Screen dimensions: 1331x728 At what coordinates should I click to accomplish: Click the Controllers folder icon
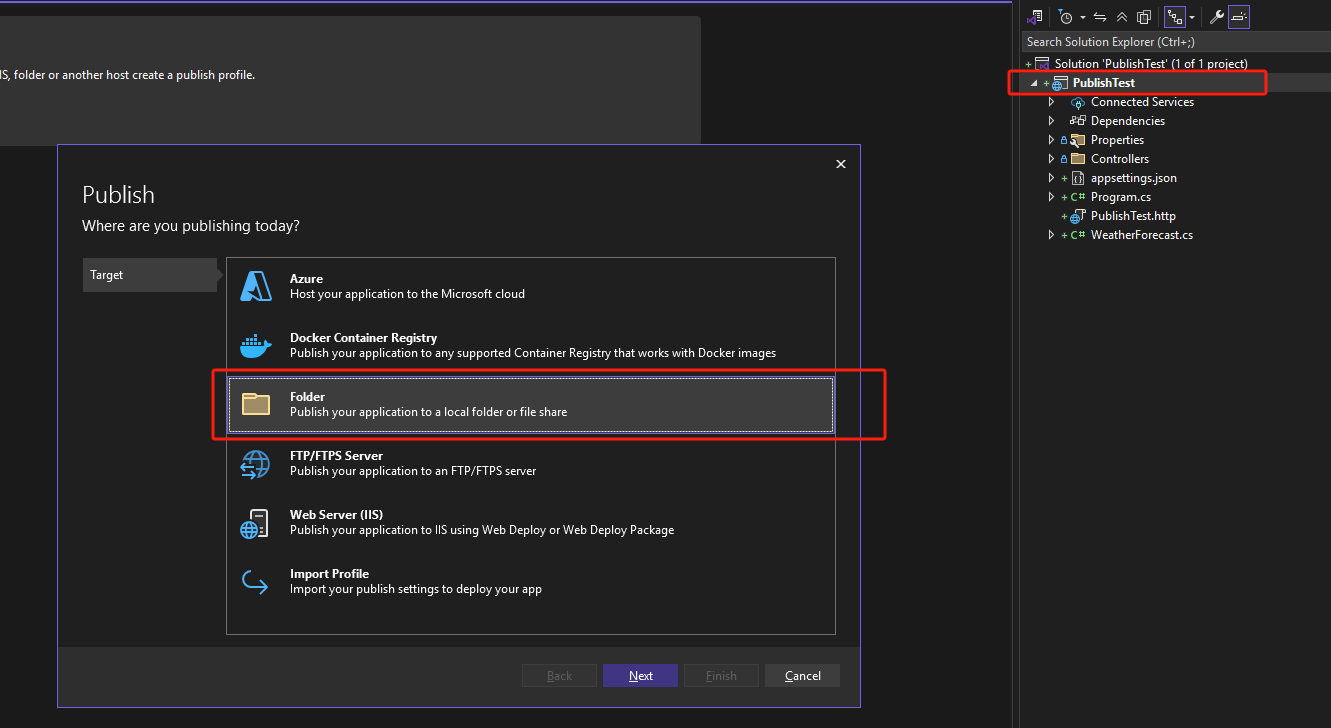click(1078, 159)
